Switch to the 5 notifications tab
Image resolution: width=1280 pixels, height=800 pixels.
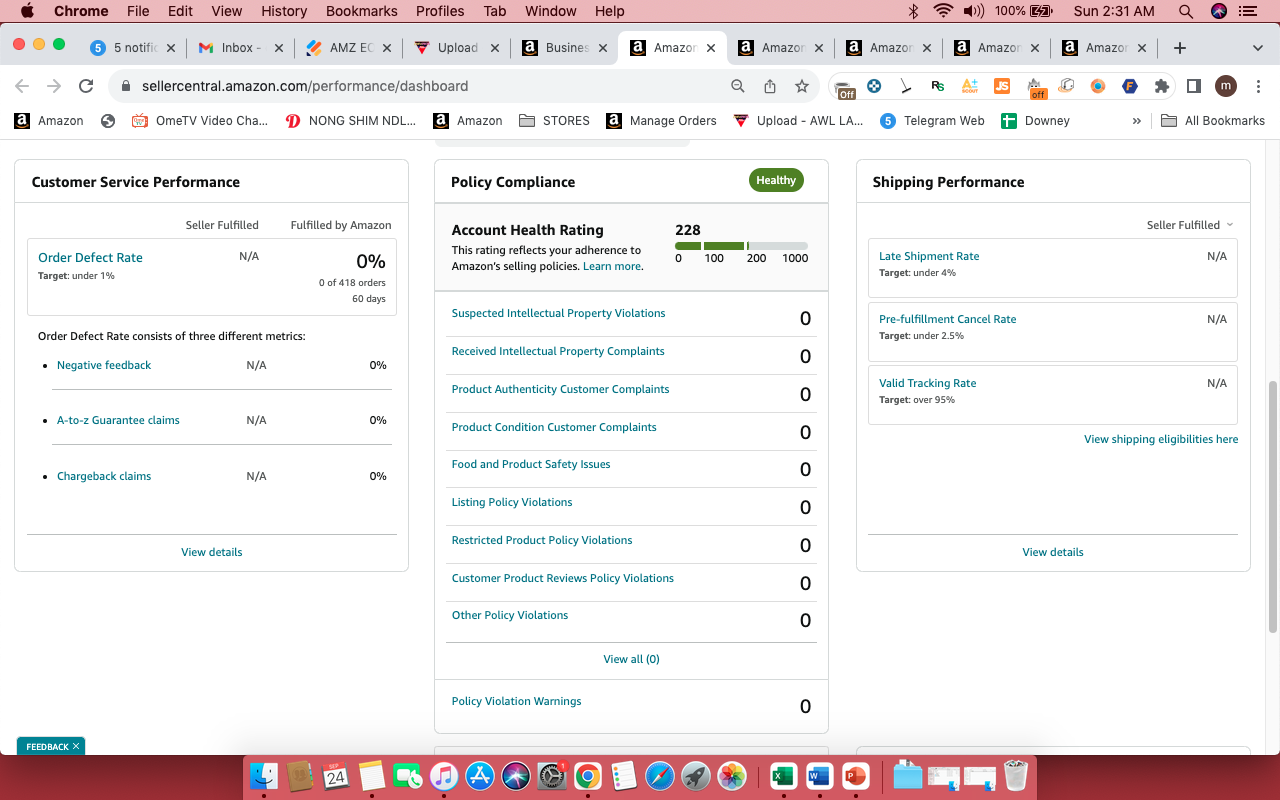pos(132,48)
